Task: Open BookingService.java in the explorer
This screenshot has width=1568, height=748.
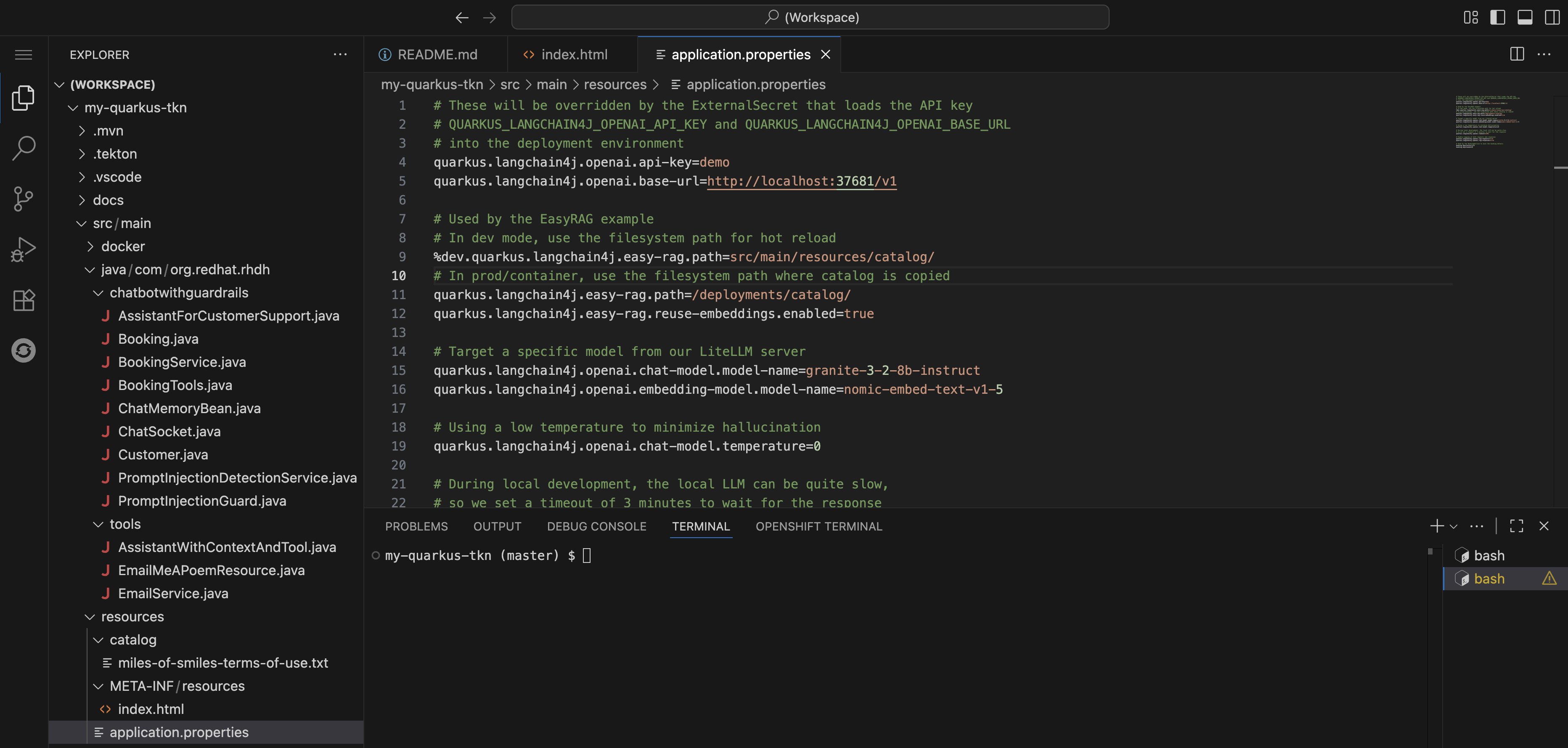Action: coord(181,362)
